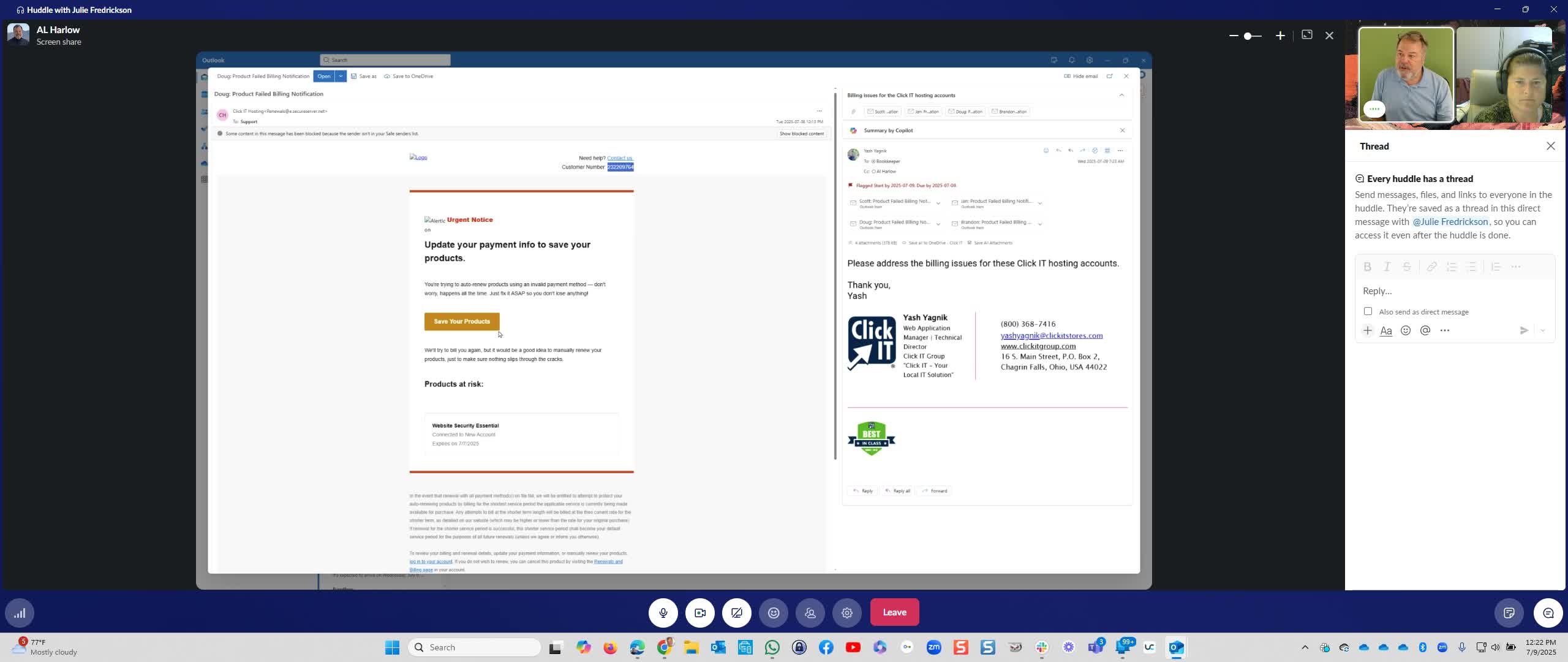Expand Jan Product Failed Billing attachment dropdown

[1040, 203]
